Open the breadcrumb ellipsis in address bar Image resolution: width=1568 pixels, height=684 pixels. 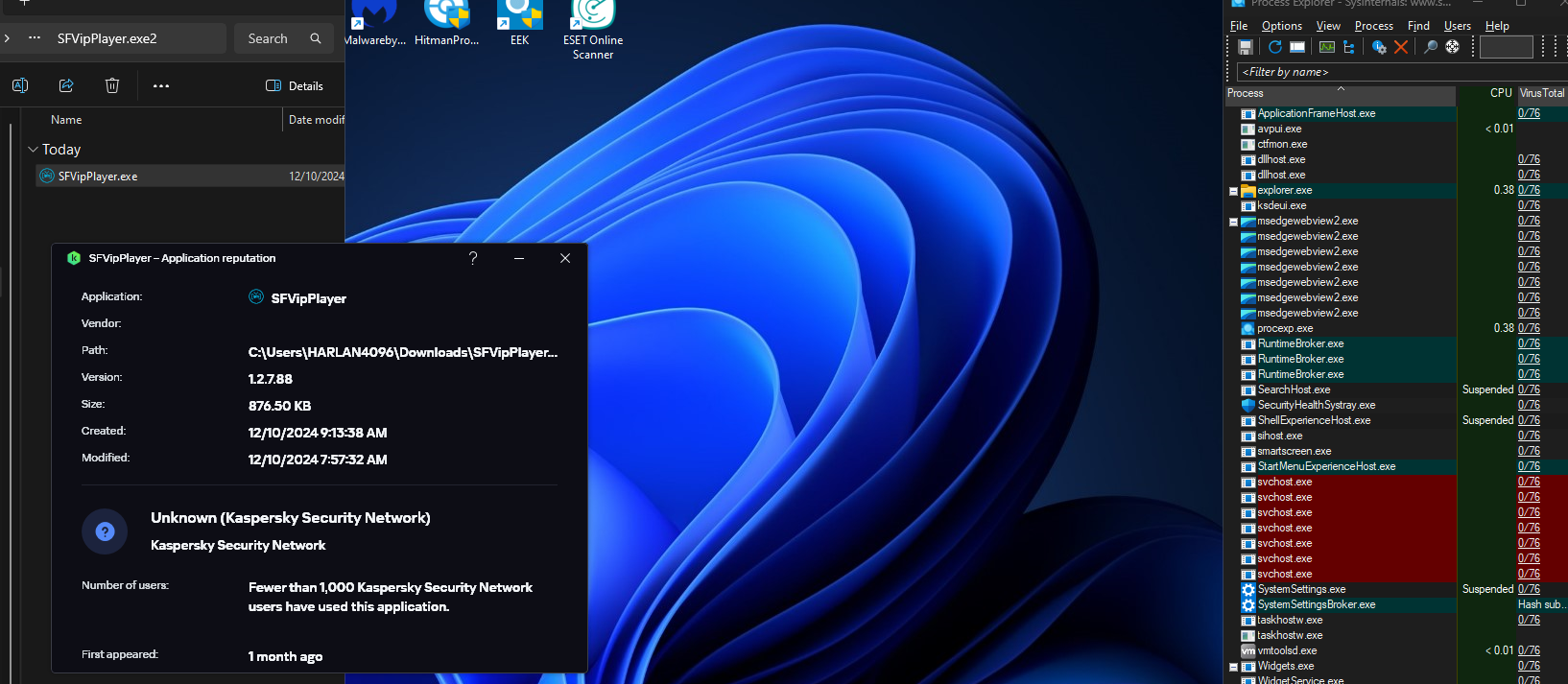35,38
